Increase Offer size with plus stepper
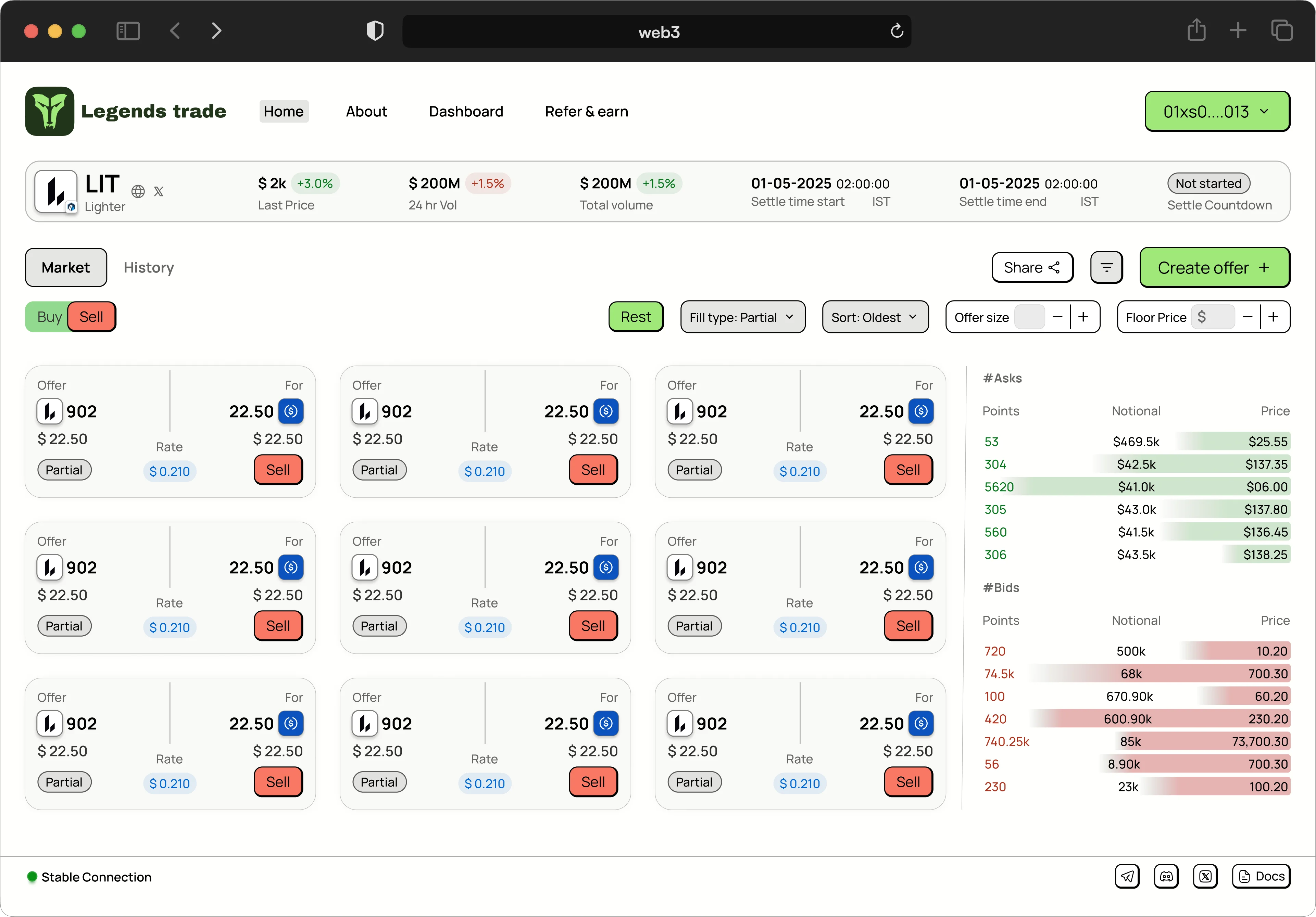Screen dimensions: 1316x917 [1083, 317]
